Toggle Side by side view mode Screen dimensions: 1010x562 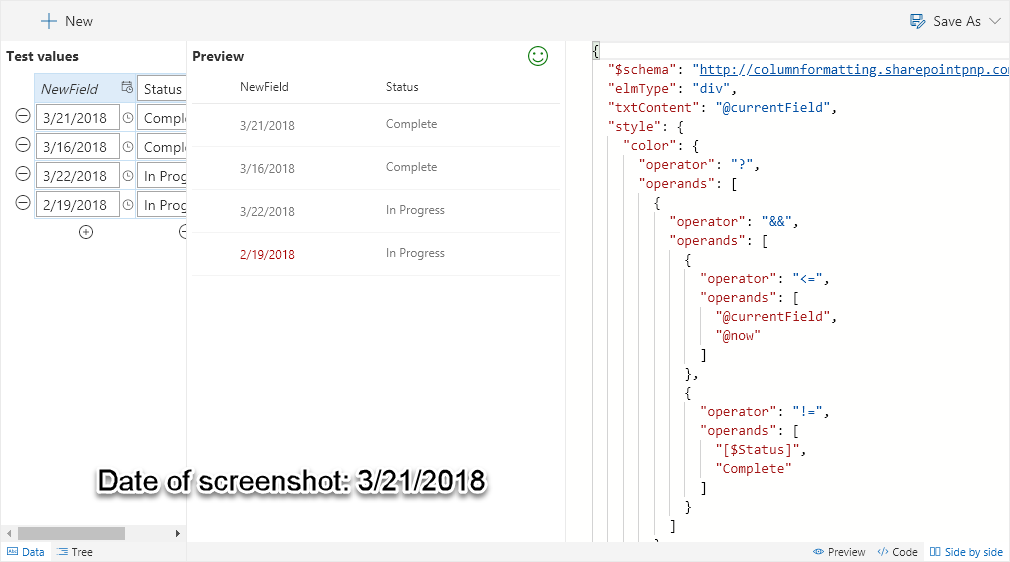pyautogui.click(x=966, y=552)
